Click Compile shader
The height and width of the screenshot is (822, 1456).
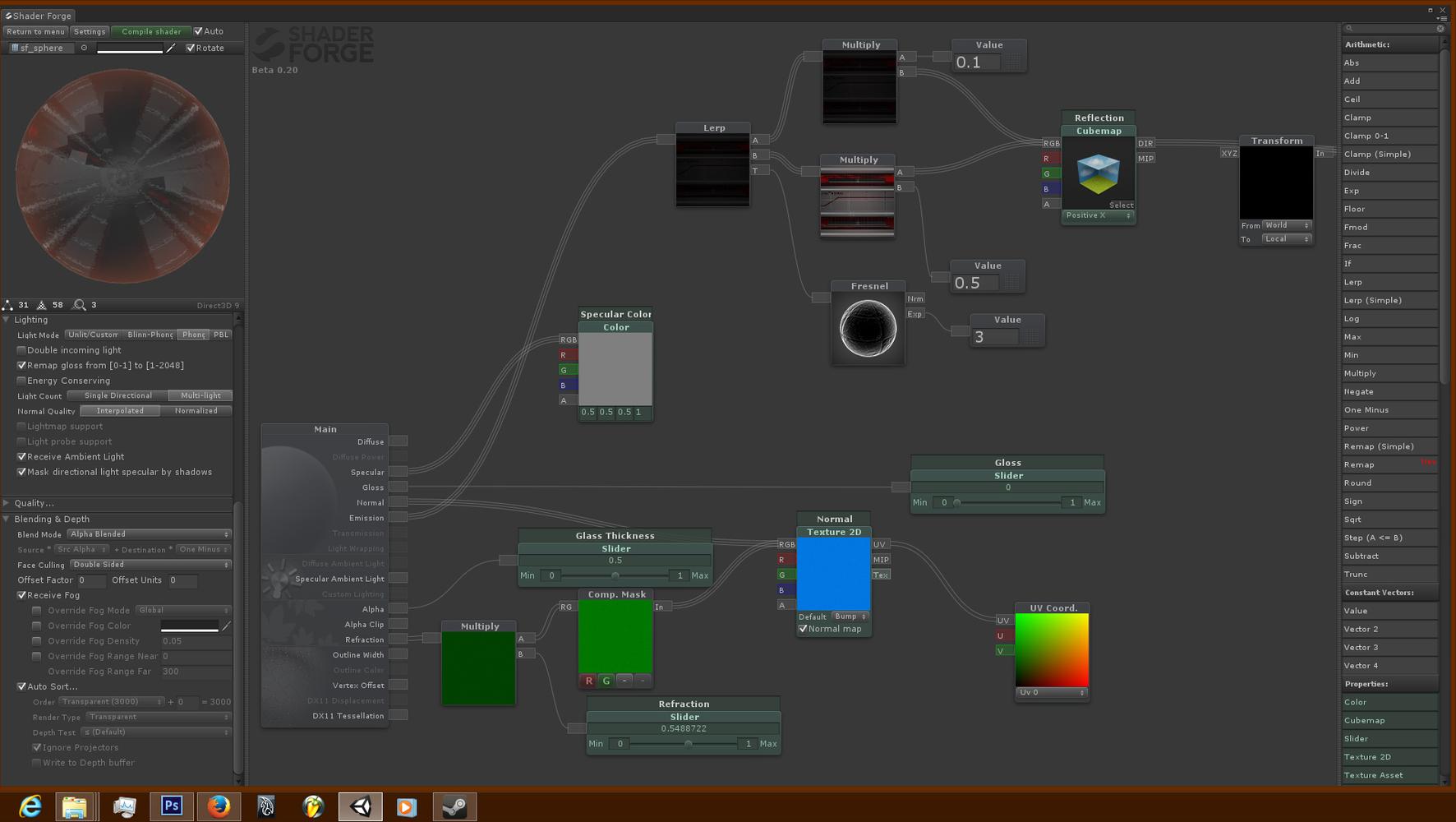pos(151,31)
